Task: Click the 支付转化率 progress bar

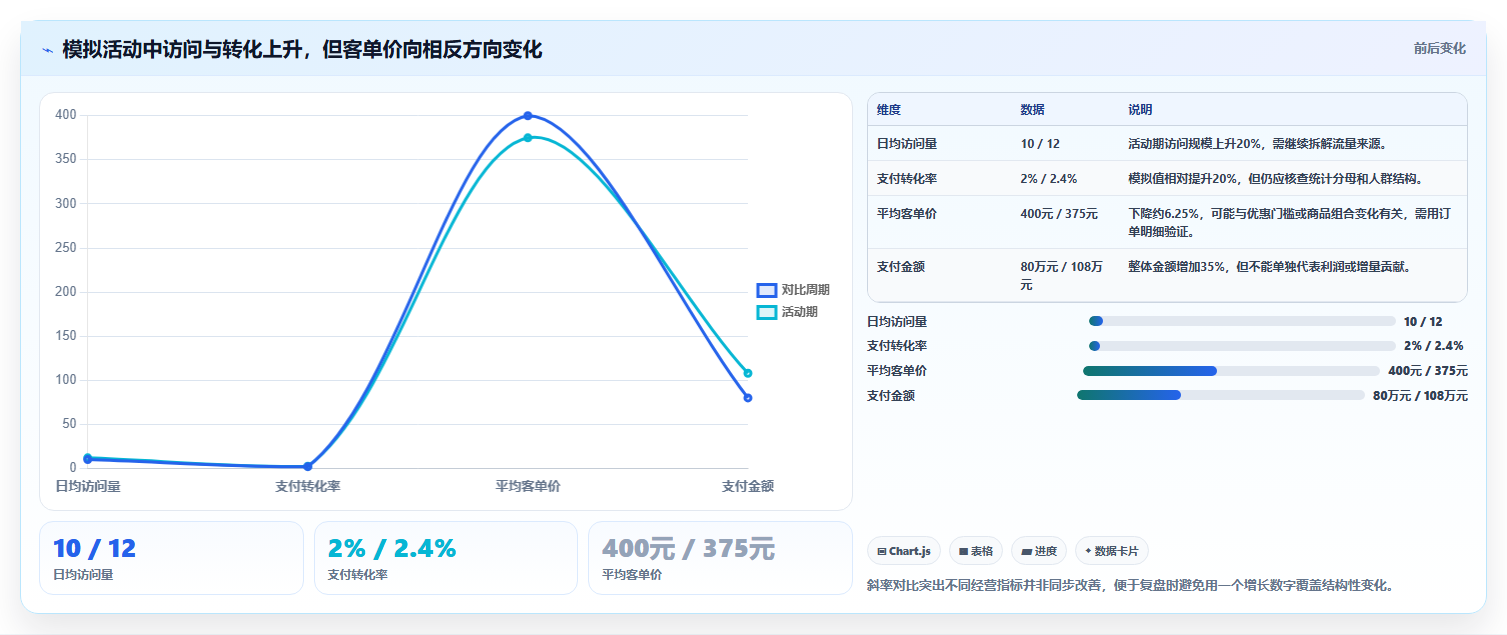Action: point(1241,346)
